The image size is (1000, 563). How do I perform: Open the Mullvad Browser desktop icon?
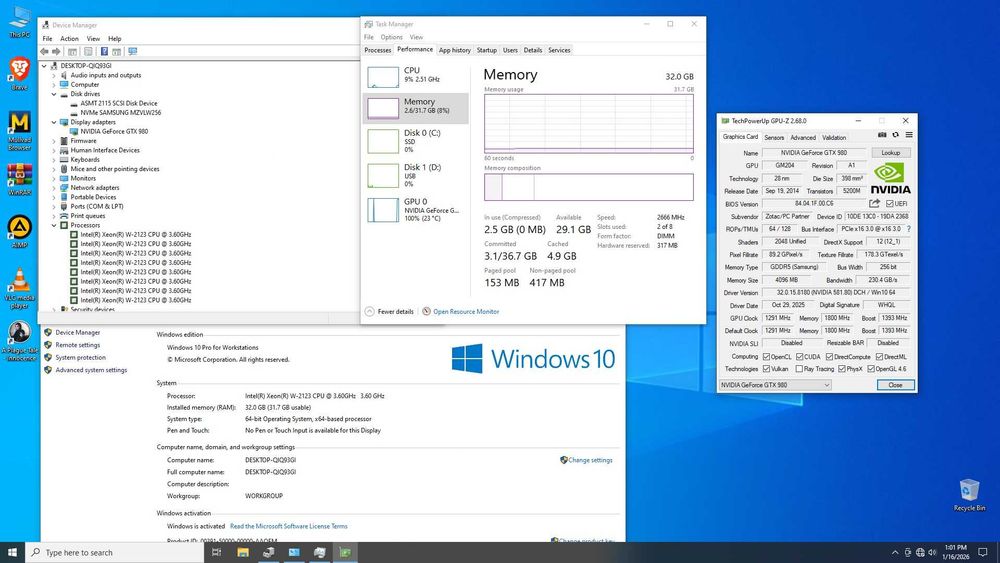(19, 131)
